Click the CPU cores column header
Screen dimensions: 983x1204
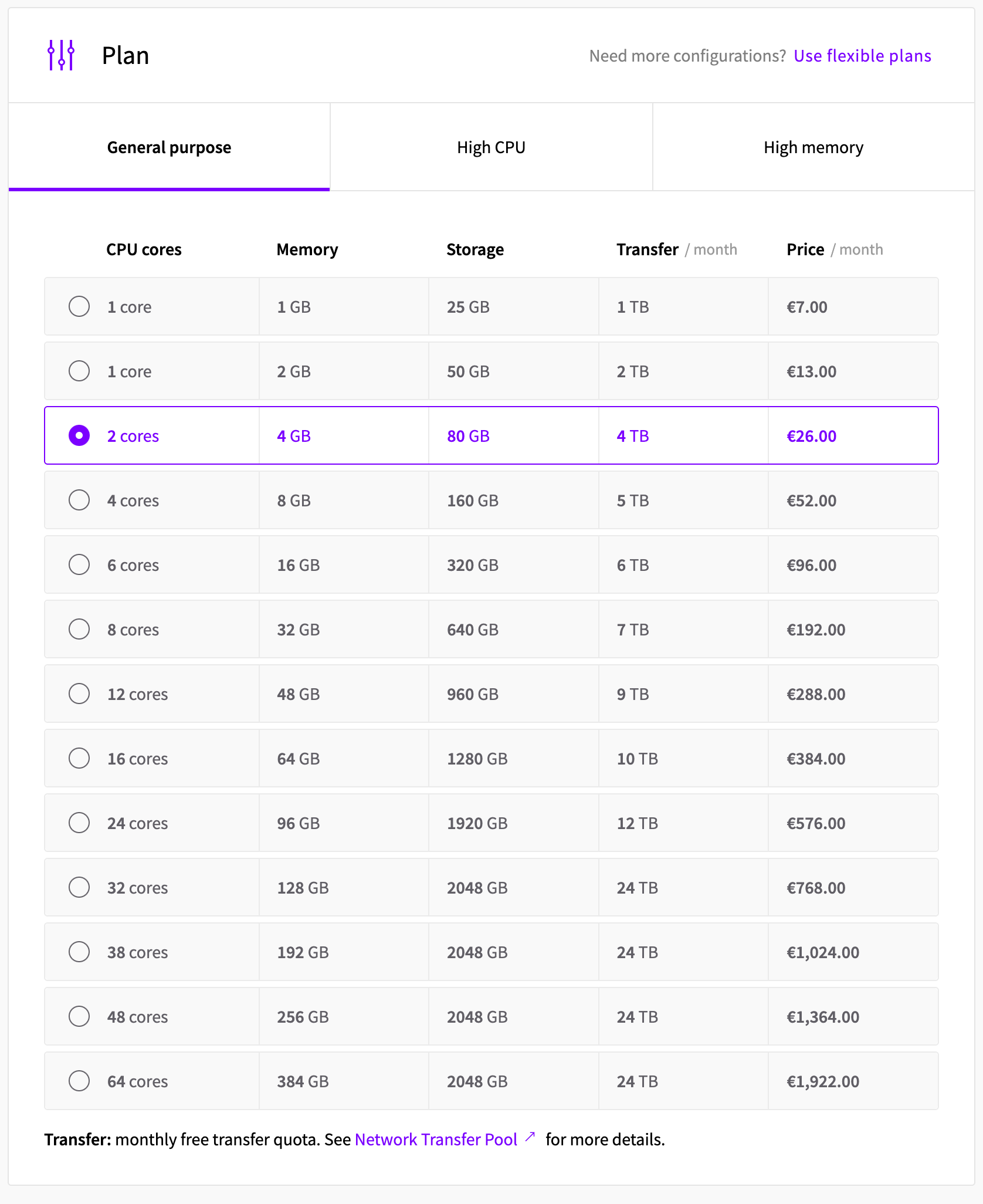point(144,249)
